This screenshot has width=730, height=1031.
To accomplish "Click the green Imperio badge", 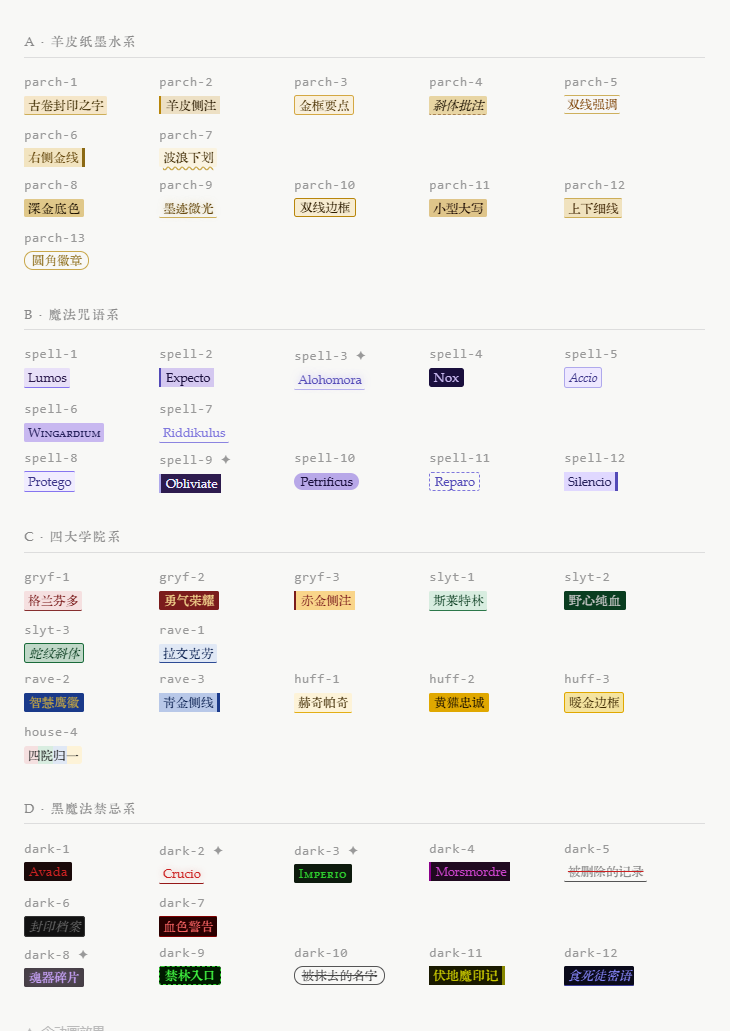I will click(322, 874).
